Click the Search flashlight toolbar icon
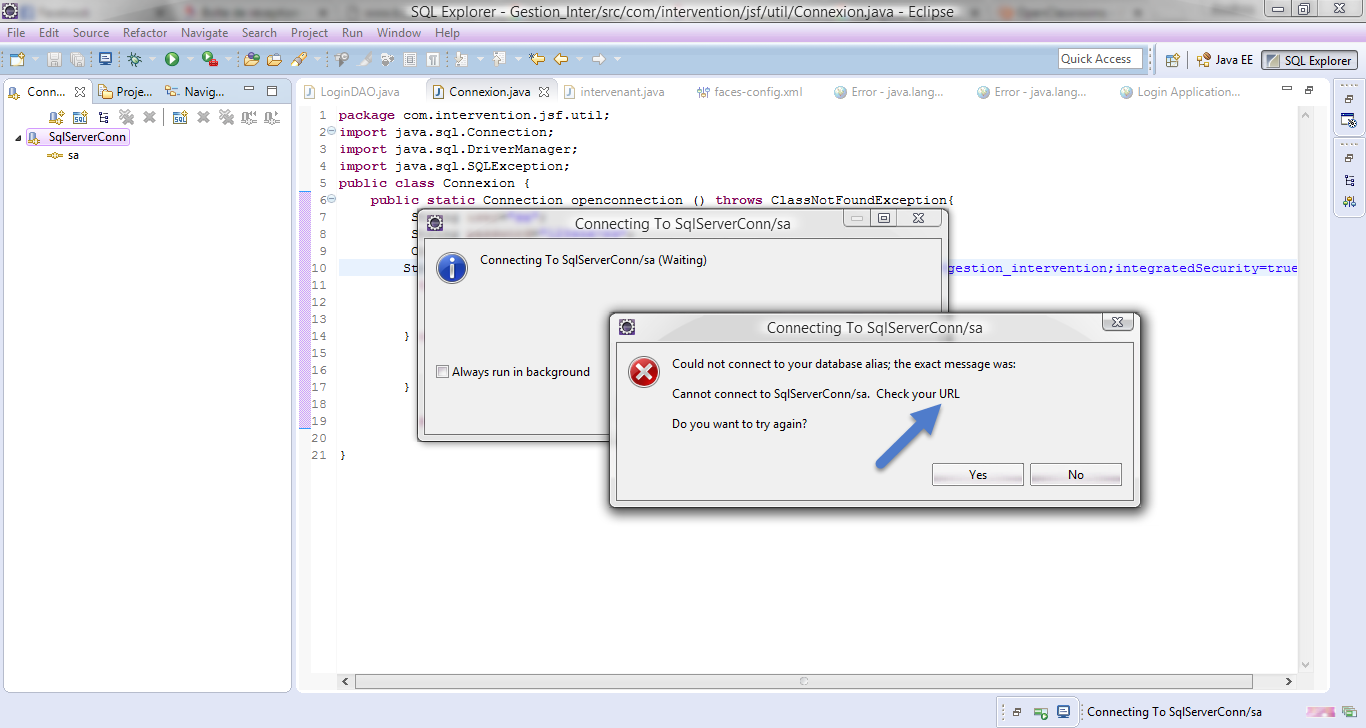Screen dimensions: 1366x728 click(x=298, y=60)
